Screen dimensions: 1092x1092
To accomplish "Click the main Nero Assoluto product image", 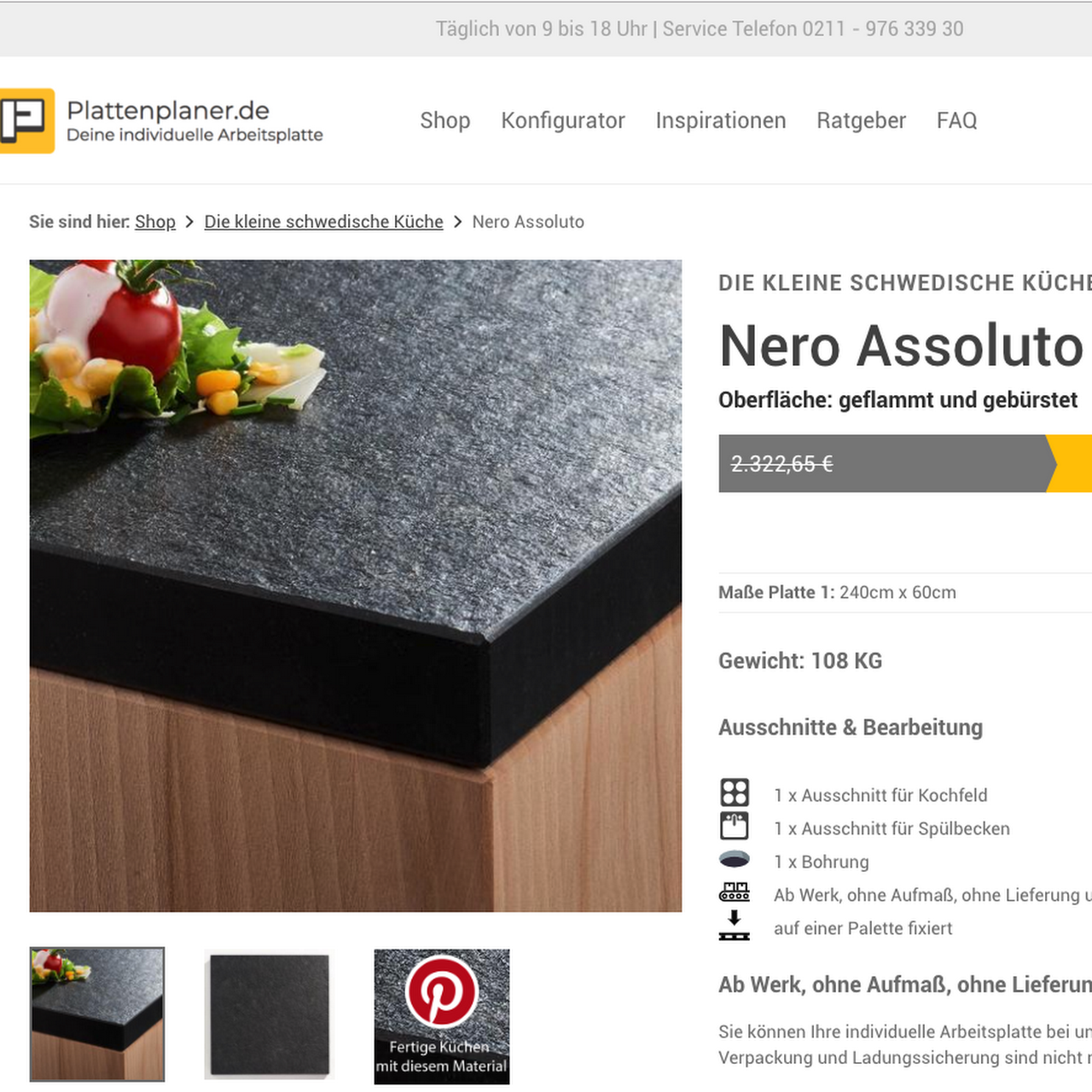I will pyautogui.click(x=356, y=586).
